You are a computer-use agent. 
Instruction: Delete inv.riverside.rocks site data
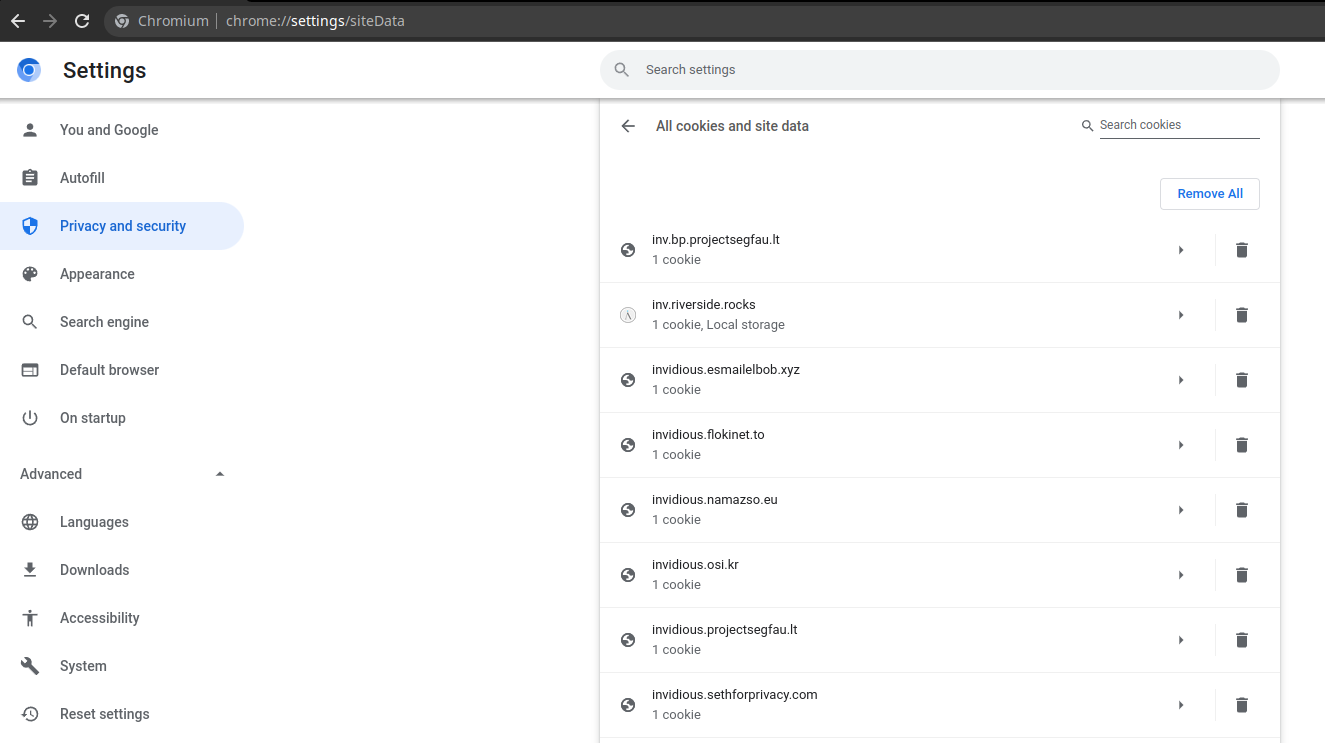point(1242,315)
